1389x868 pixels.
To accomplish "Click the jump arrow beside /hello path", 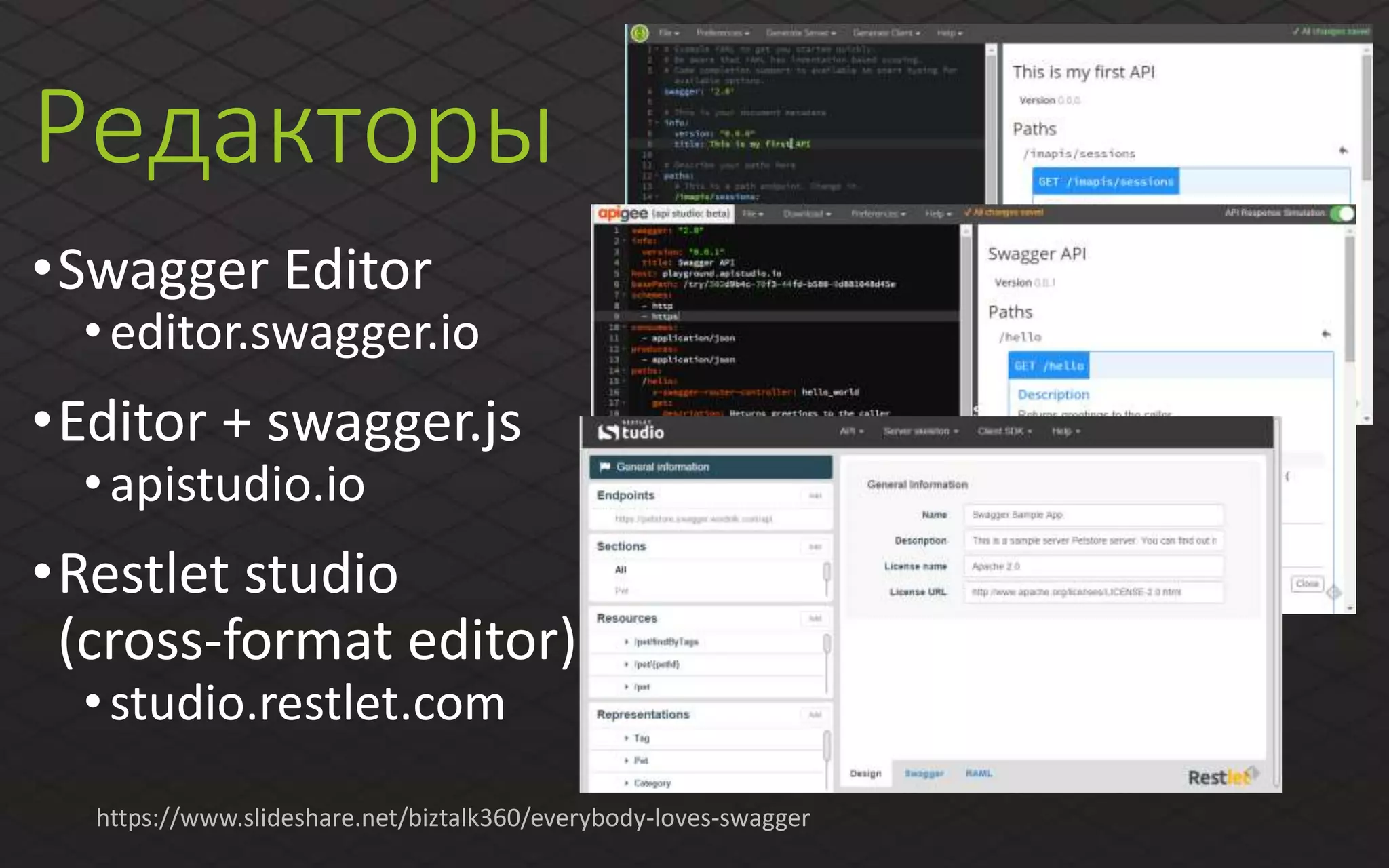I will (x=1326, y=334).
